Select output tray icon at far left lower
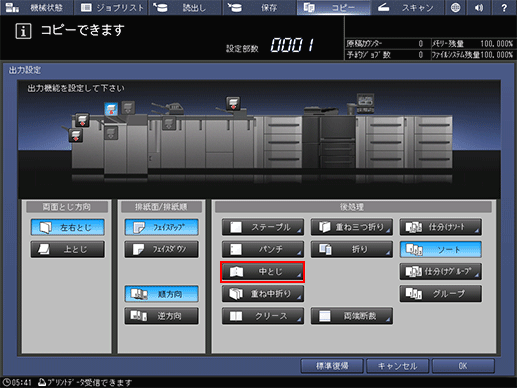The width and height of the screenshot is (517, 388). click(76, 136)
